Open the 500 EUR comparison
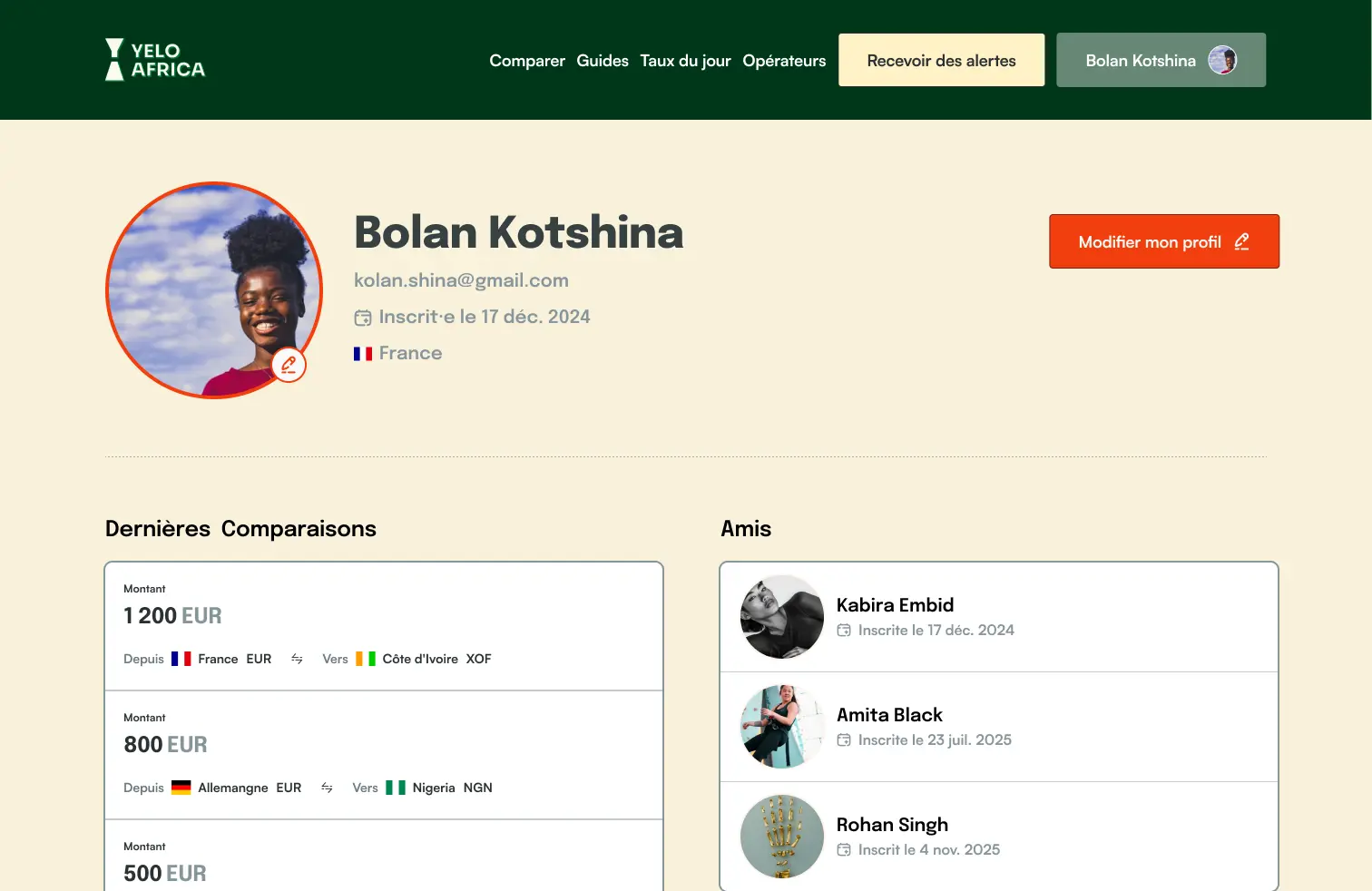The width and height of the screenshot is (1372, 891). coord(384,856)
